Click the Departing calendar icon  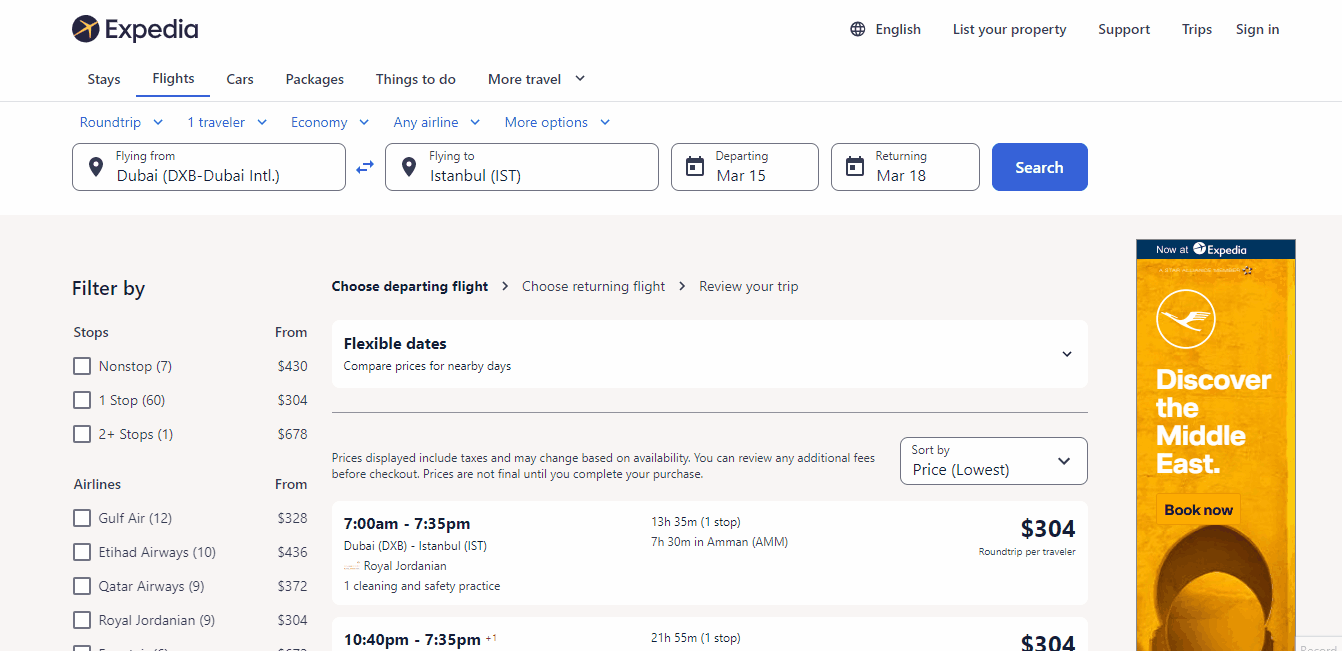(x=695, y=167)
